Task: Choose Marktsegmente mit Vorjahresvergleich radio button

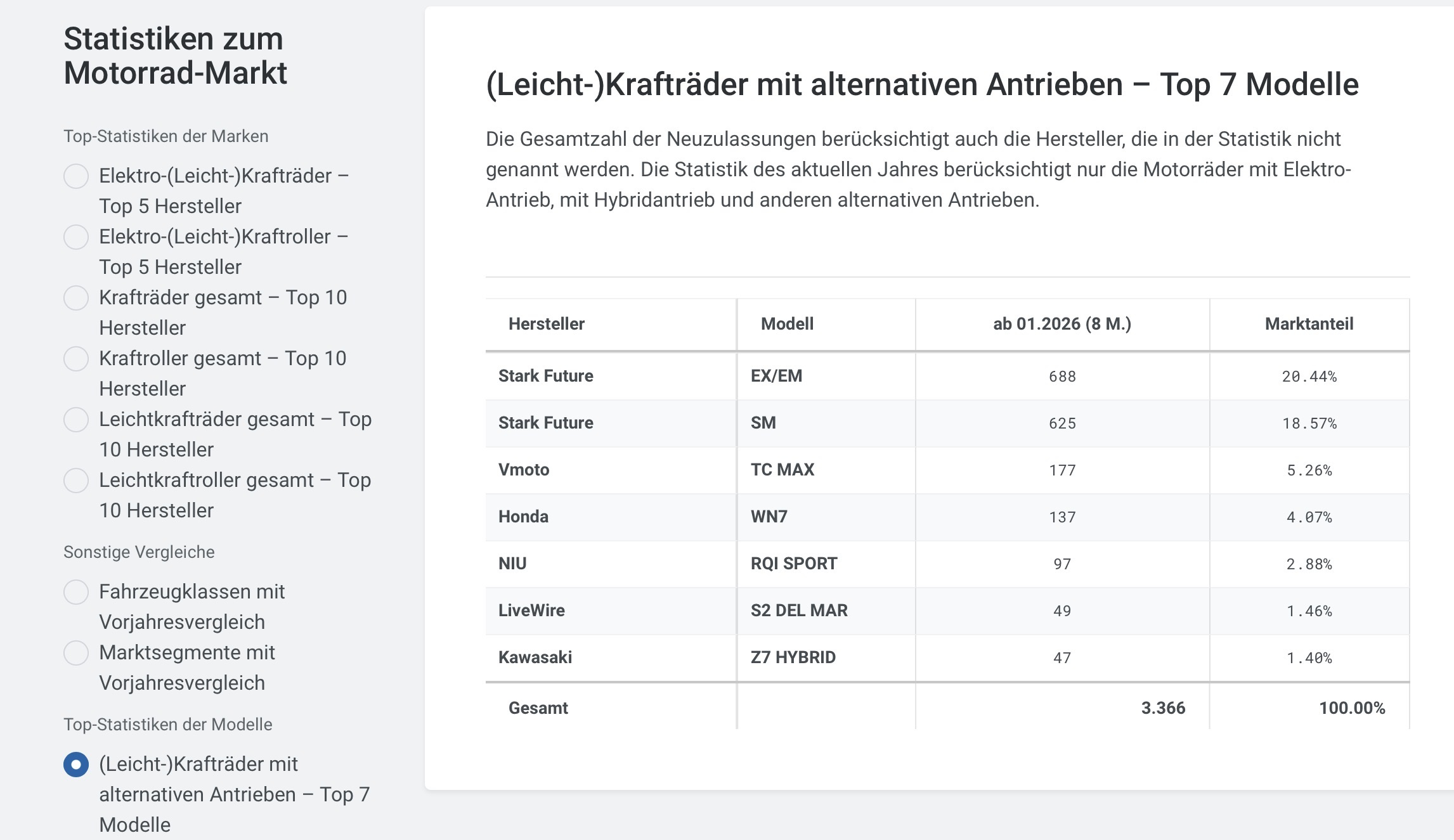Action: [x=76, y=652]
